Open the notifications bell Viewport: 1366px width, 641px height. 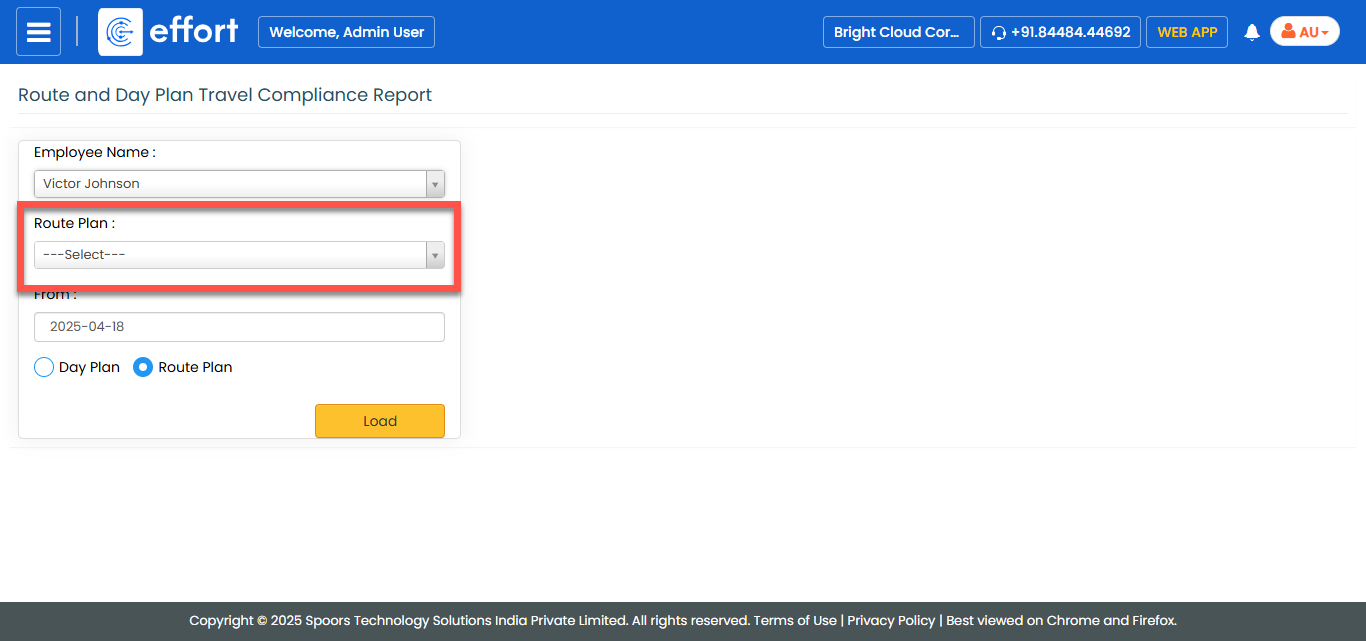[x=1251, y=32]
